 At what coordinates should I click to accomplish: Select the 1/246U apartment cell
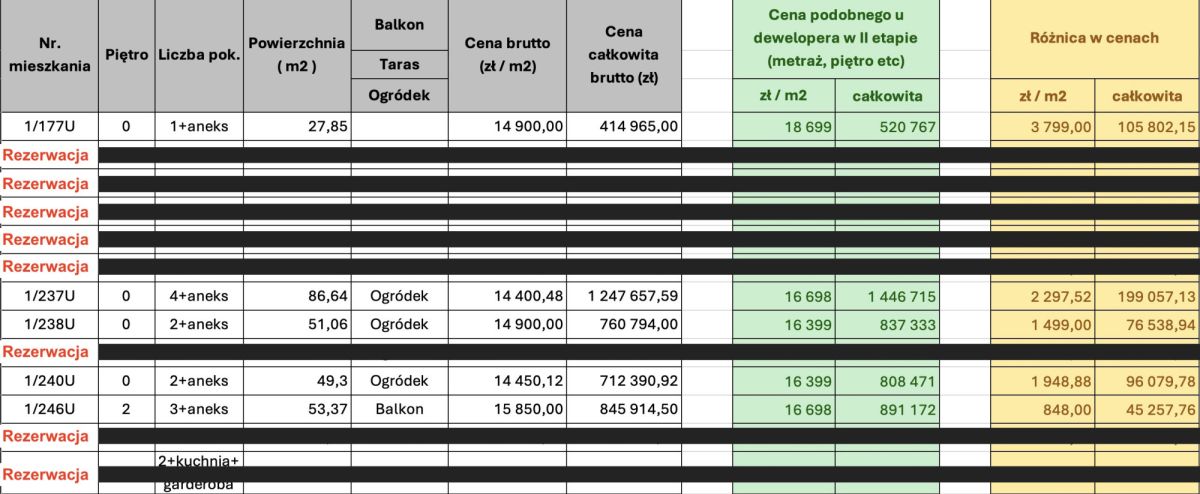[49, 409]
